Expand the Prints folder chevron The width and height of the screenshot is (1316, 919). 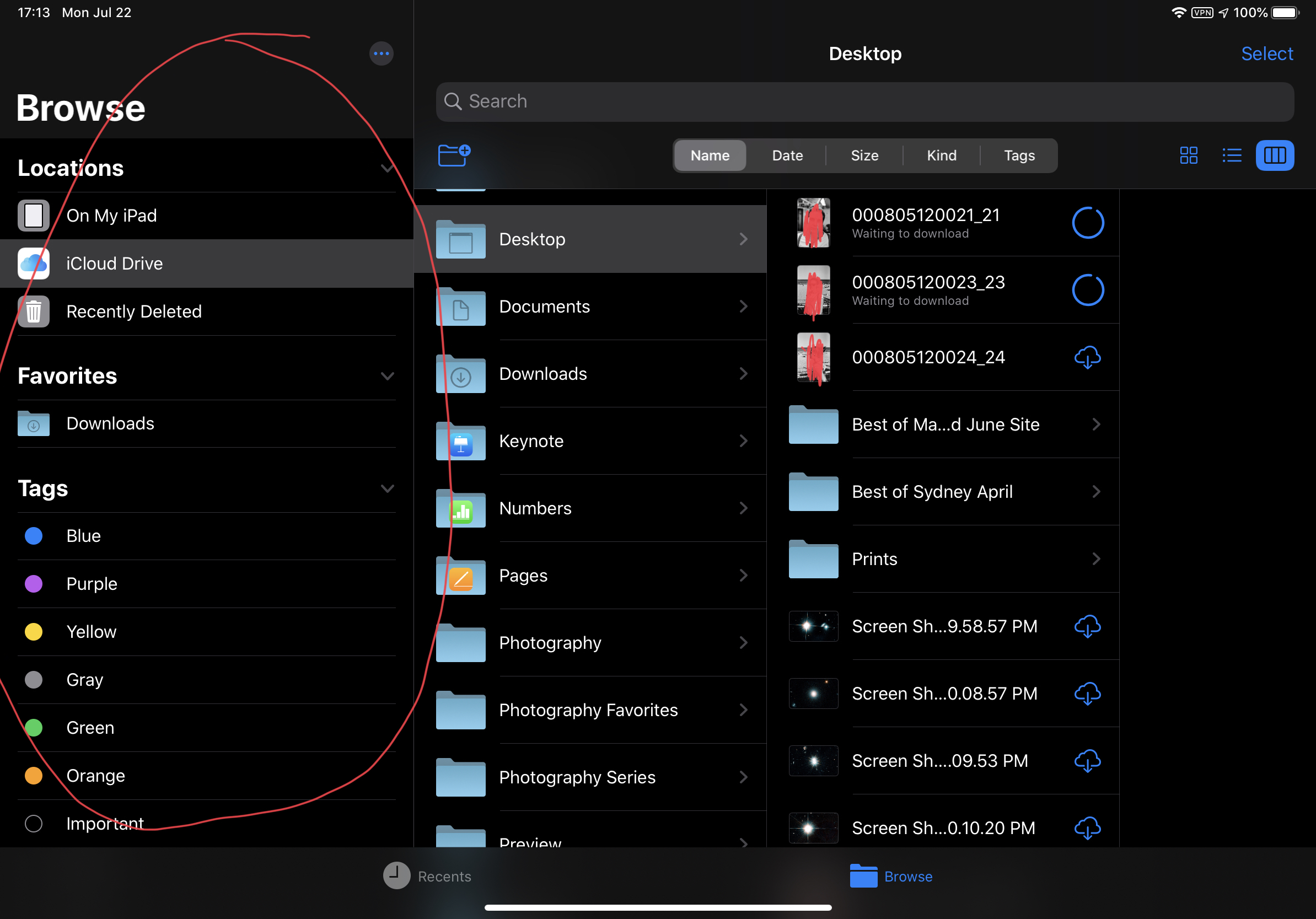tap(1096, 559)
